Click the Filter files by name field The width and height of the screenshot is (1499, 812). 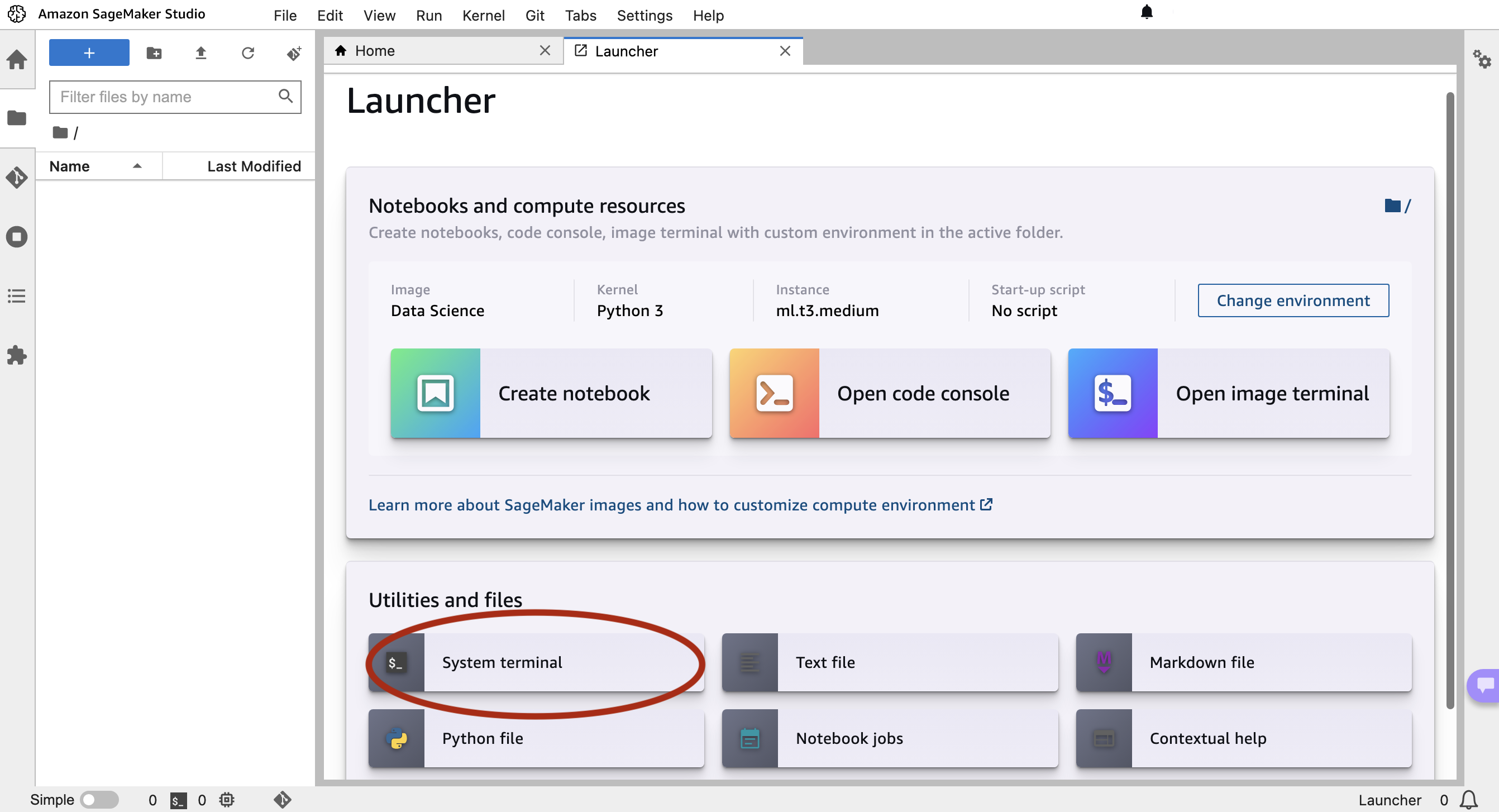tap(166, 97)
